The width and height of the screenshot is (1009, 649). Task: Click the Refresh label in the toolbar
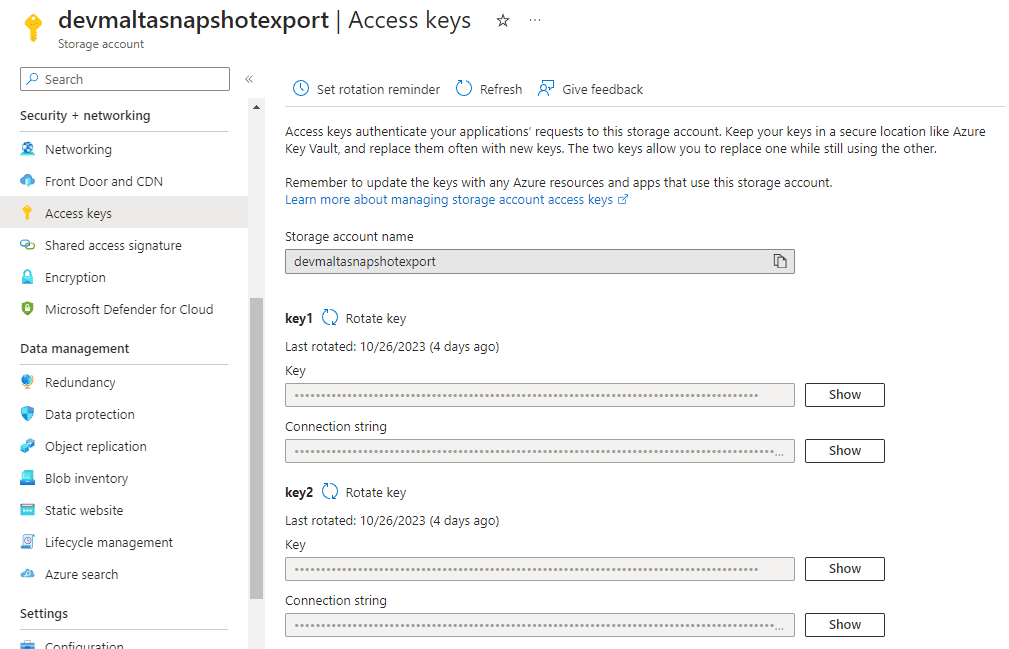pos(501,89)
